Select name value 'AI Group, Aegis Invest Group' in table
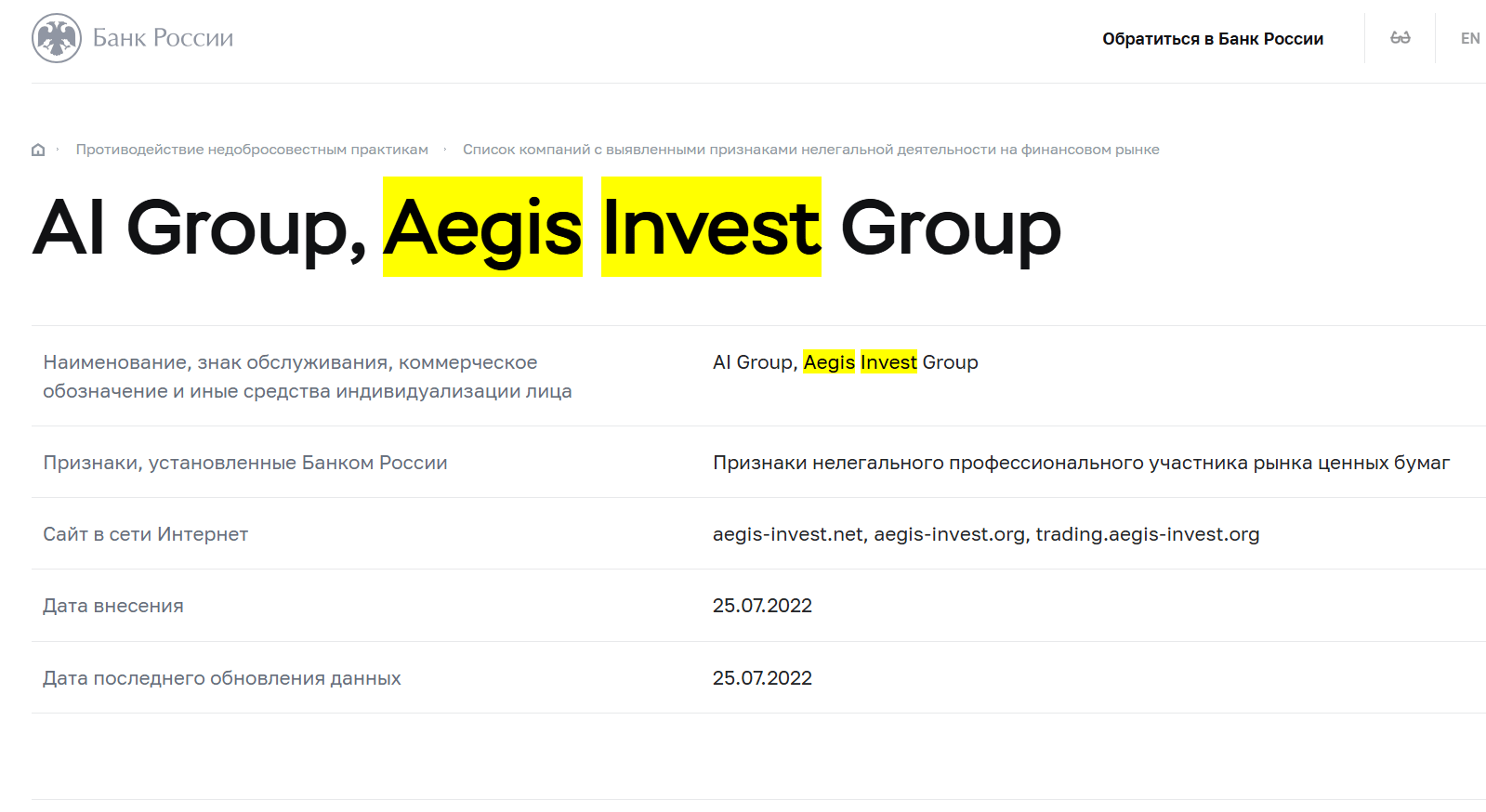The image size is (1486, 812). 845,362
